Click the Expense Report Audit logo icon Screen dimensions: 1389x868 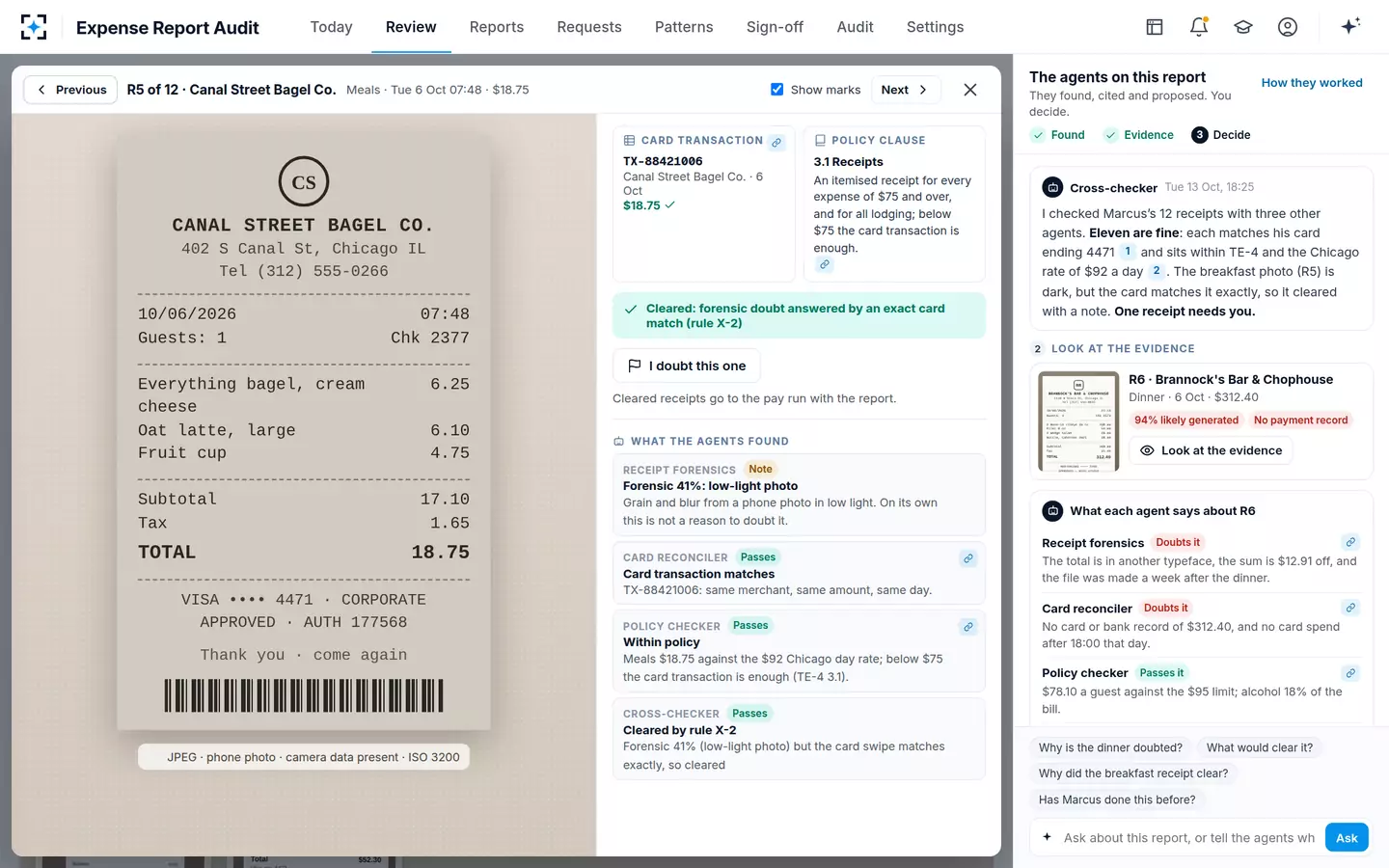34,27
